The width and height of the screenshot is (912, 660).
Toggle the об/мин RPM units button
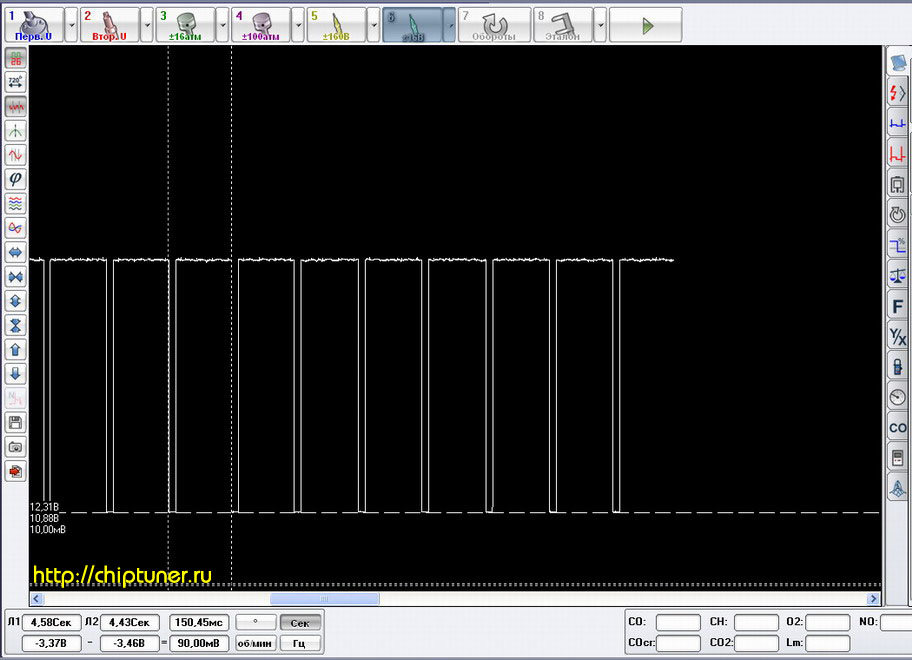(256, 643)
